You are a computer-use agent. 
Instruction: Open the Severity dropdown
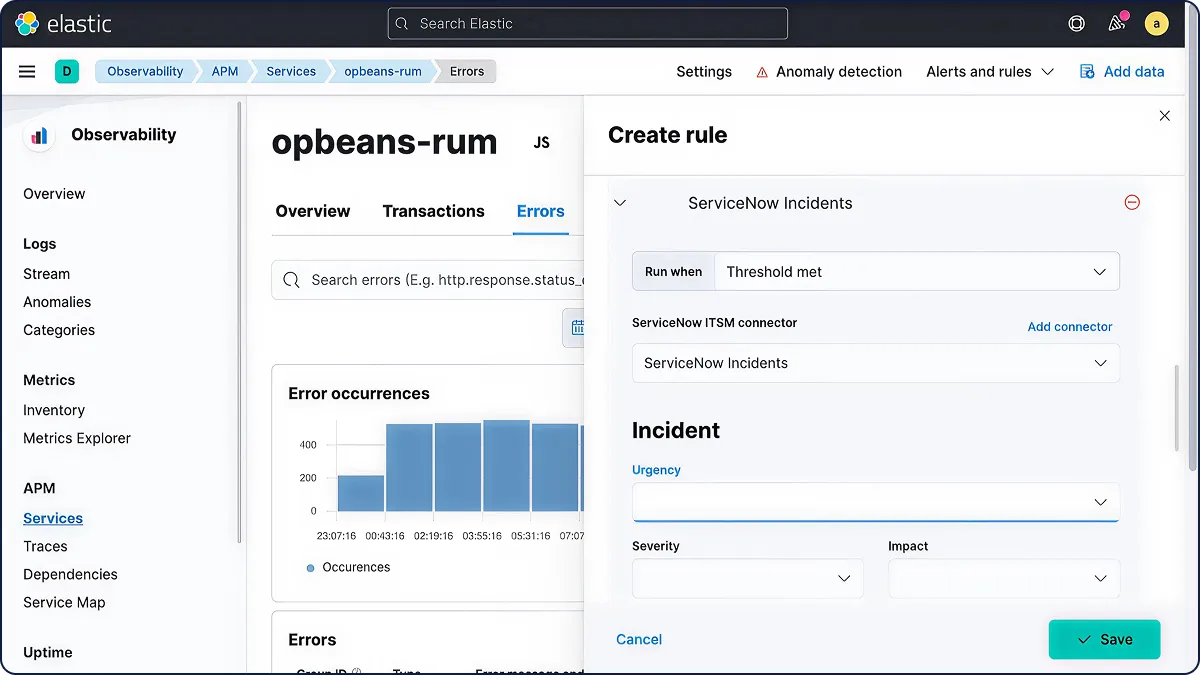(747, 578)
